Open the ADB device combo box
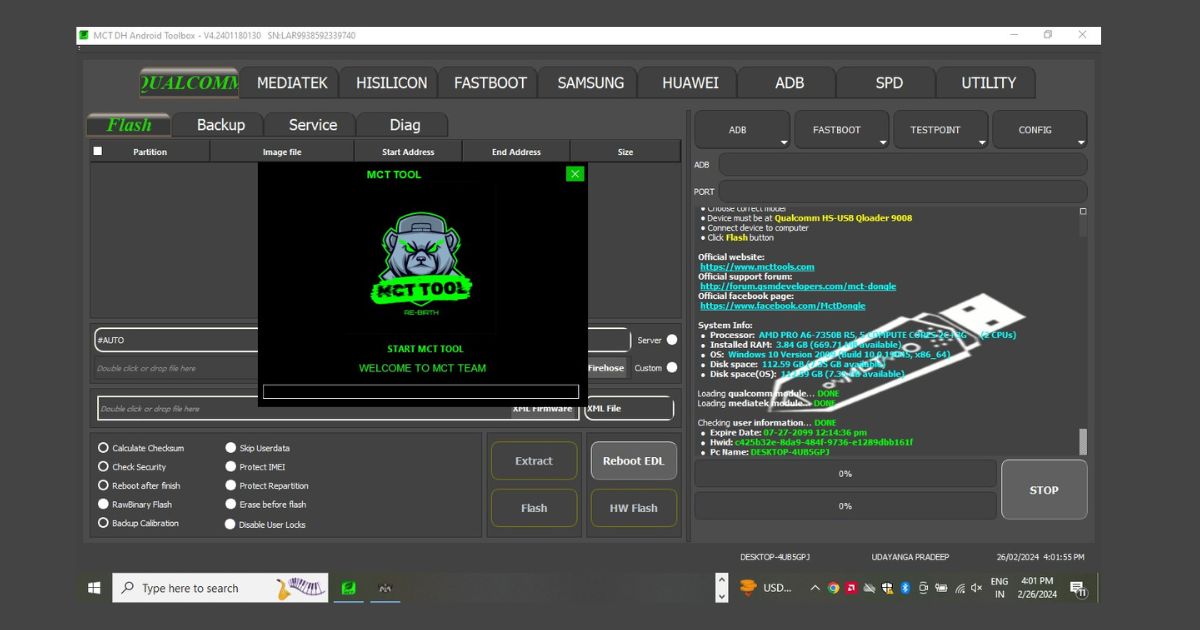Image resolution: width=1200 pixels, height=630 pixels. 902,165
